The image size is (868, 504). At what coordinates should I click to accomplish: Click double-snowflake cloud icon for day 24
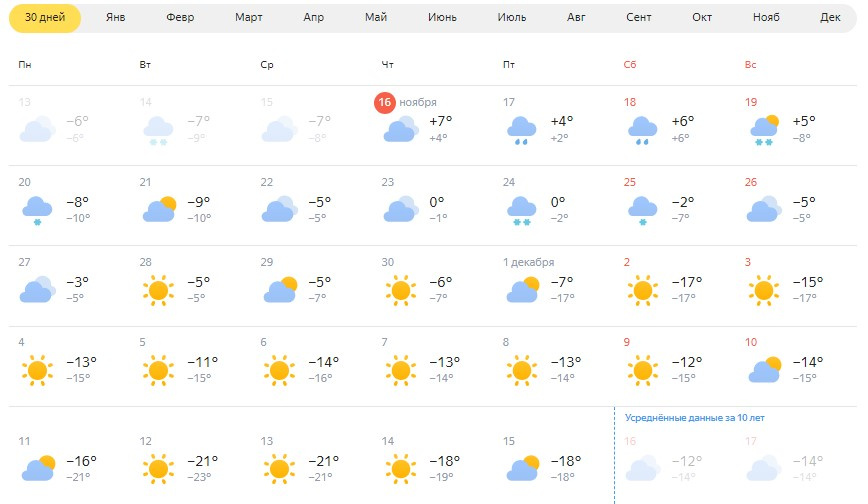521,211
